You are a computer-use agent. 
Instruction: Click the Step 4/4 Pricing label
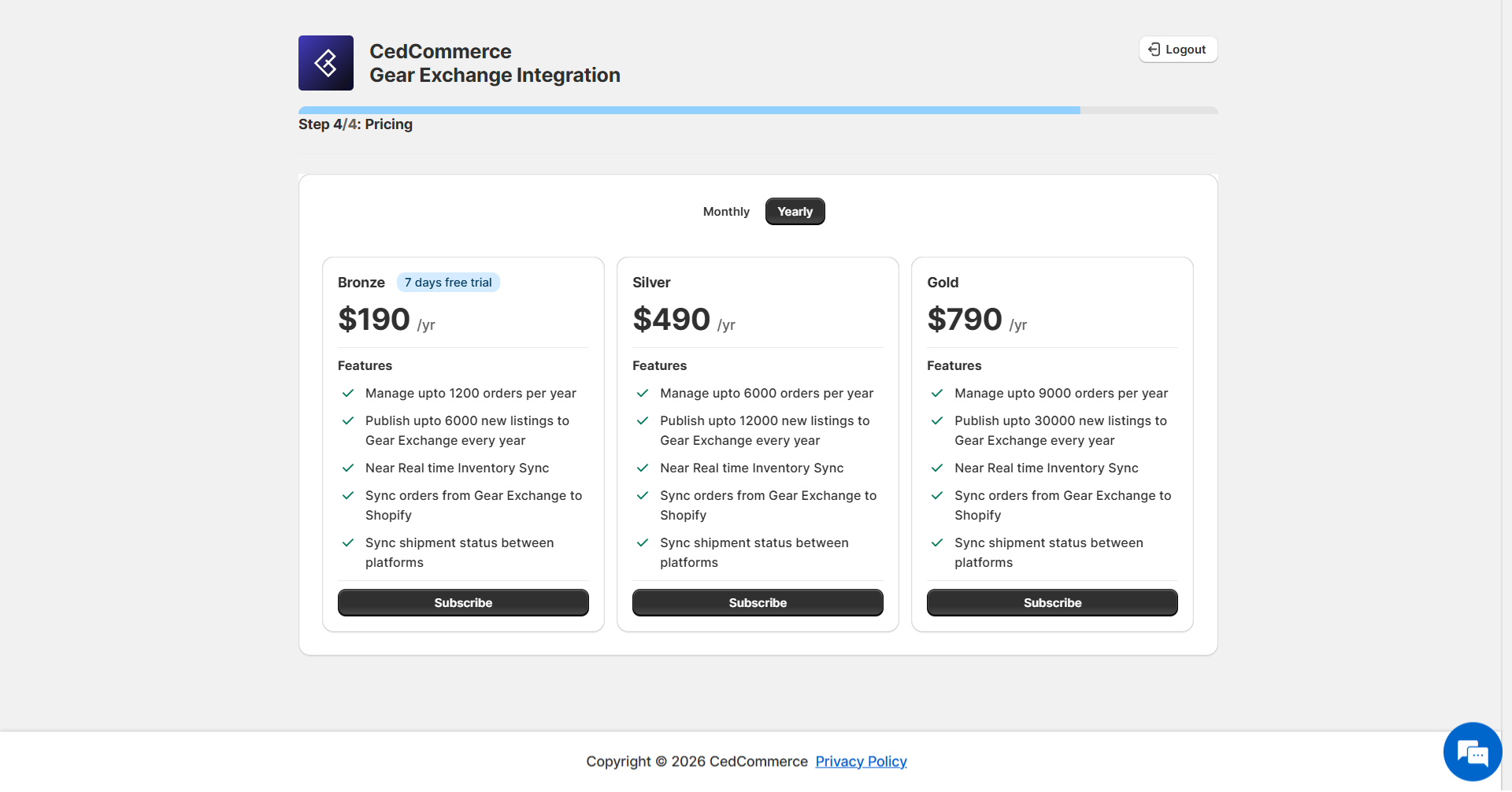click(x=355, y=124)
